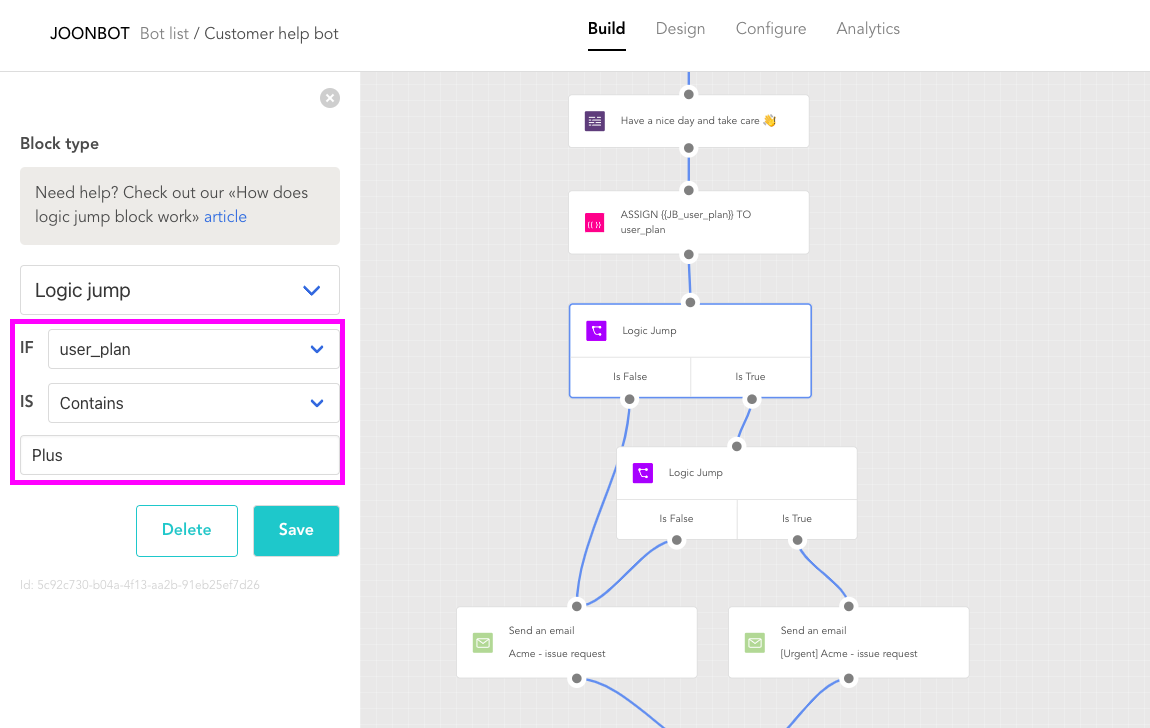Click the Urgent Acme email block icon
The height and width of the screenshot is (728, 1150).
click(x=755, y=643)
